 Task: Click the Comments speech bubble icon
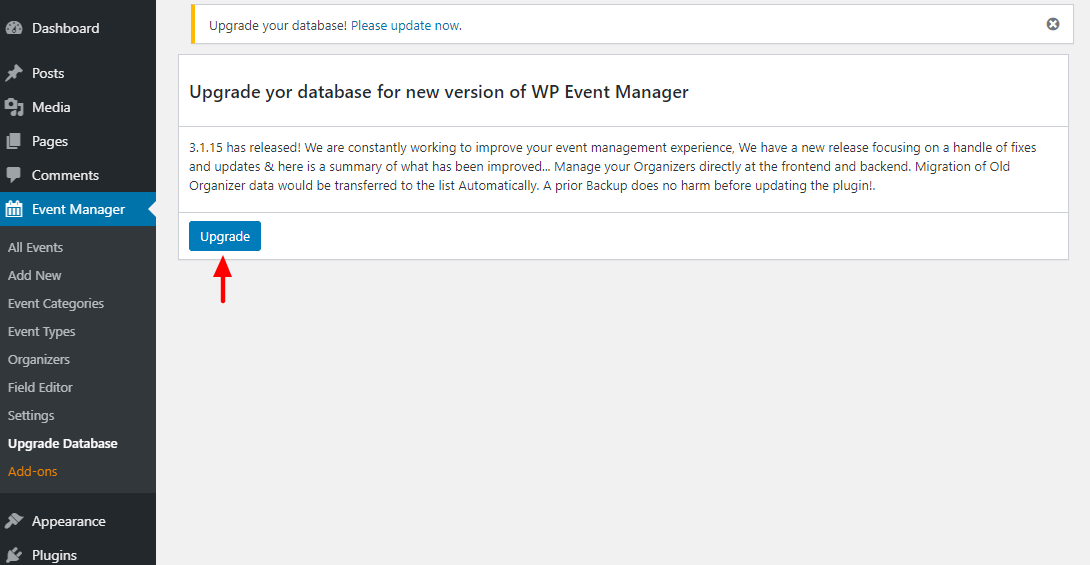coord(14,175)
